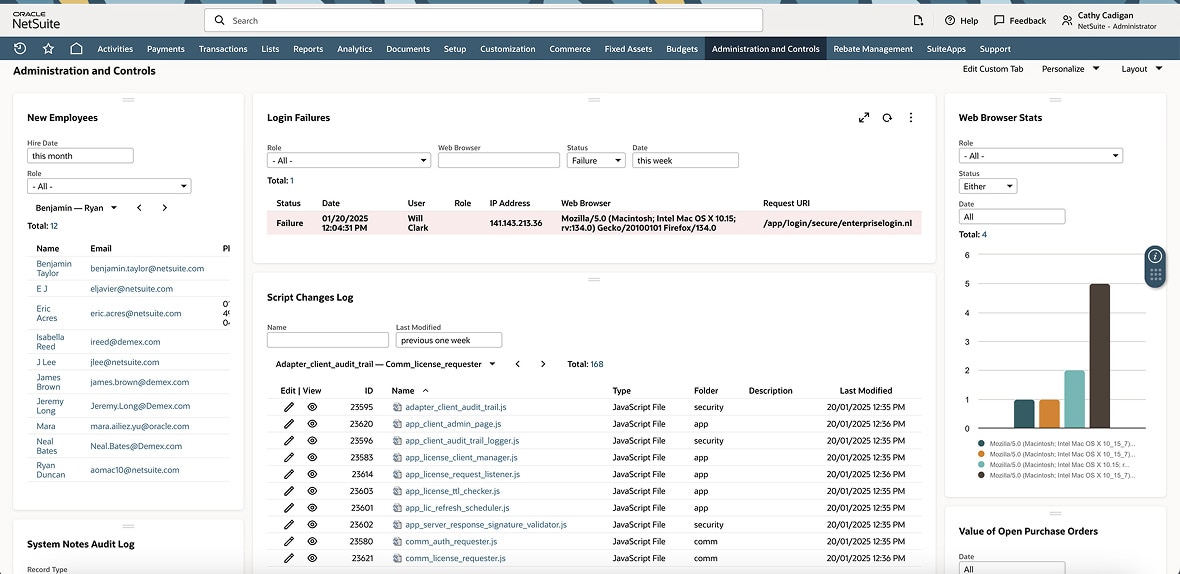The width and height of the screenshot is (1180, 574).
Task: View comm_license_requester.js using the eye icon
Action: click(x=312, y=558)
